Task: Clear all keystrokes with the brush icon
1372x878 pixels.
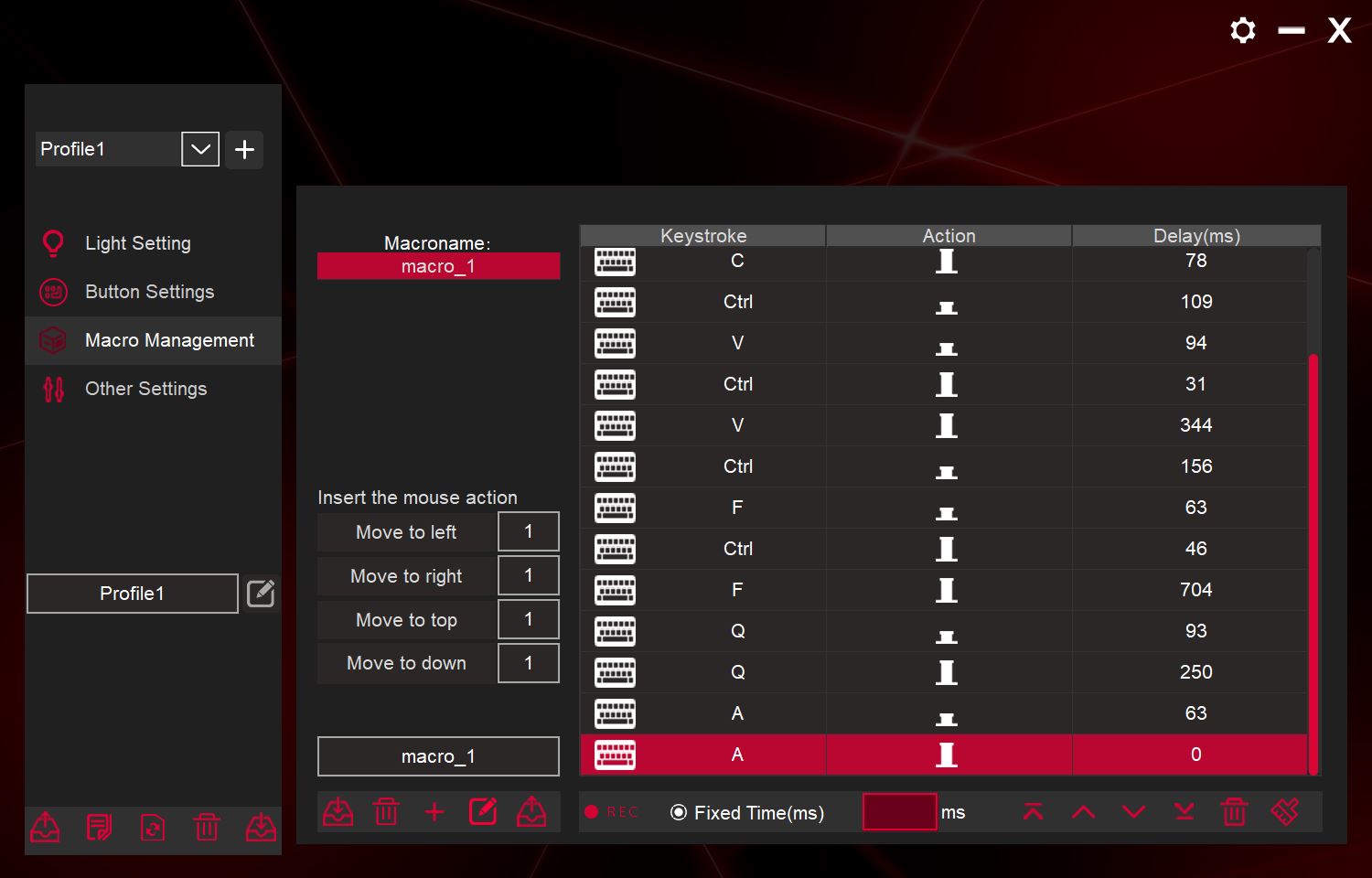Action: [1284, 811]
